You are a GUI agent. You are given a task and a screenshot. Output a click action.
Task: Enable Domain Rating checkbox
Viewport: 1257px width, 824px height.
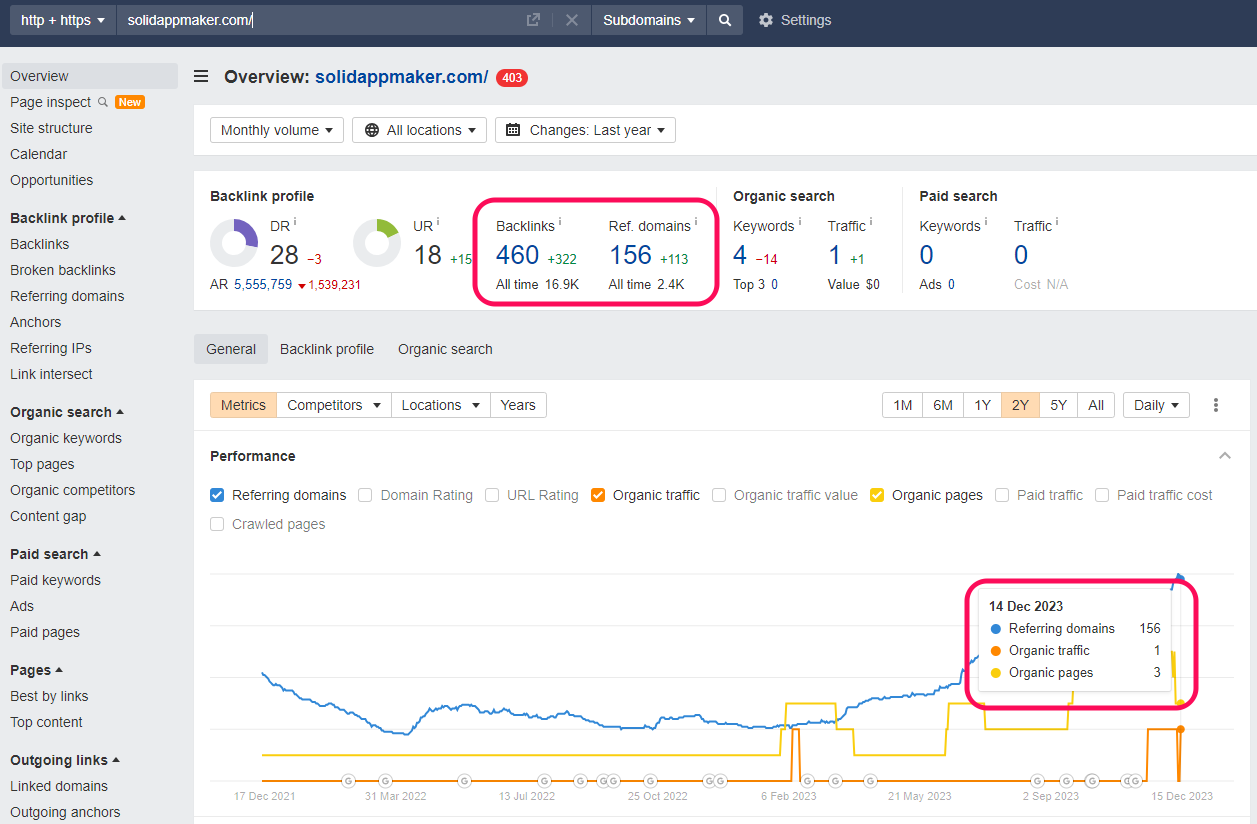tap(365, 495)
